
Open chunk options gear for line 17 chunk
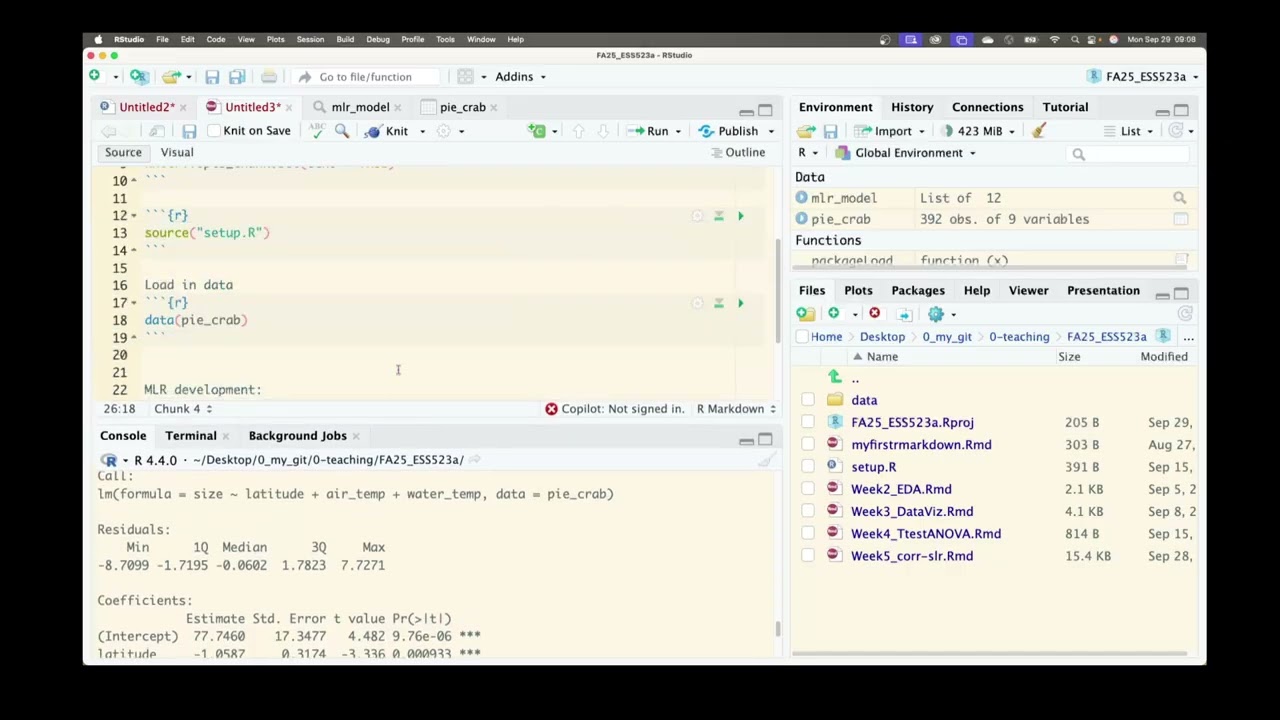697,303
